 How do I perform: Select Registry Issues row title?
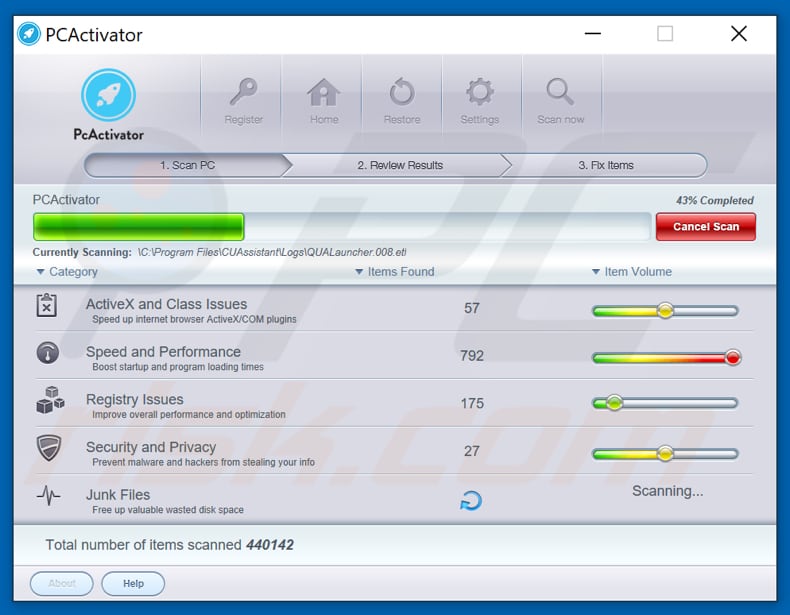pos(135,399)
